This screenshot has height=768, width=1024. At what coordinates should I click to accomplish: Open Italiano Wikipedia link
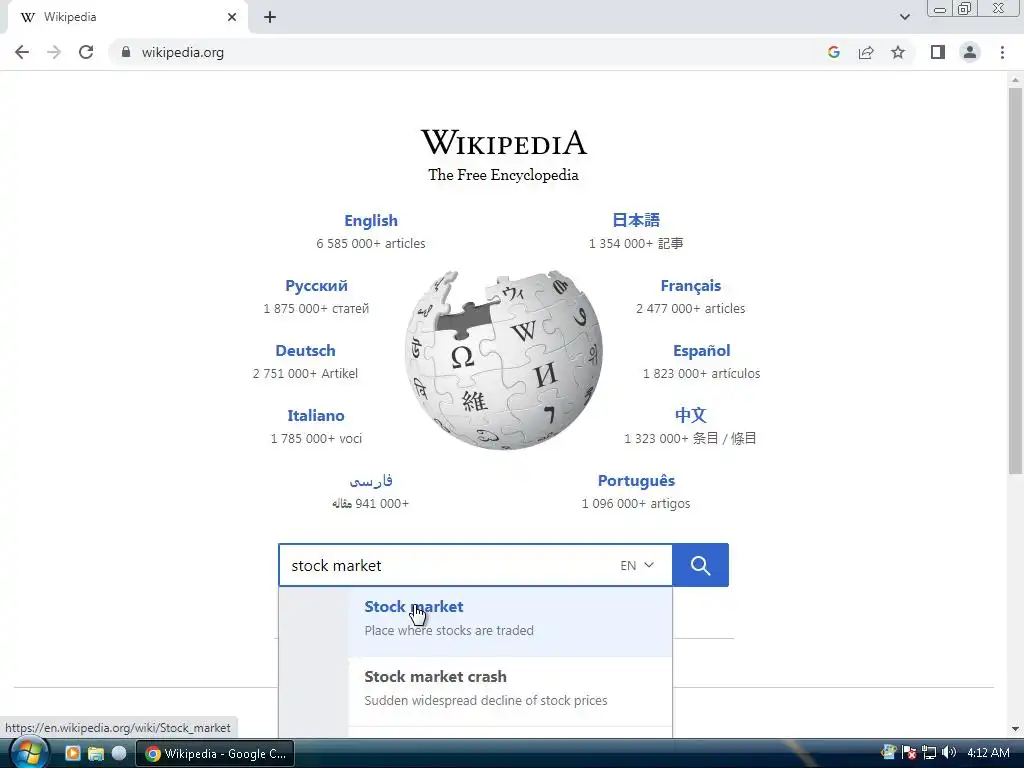click(316, 415)
